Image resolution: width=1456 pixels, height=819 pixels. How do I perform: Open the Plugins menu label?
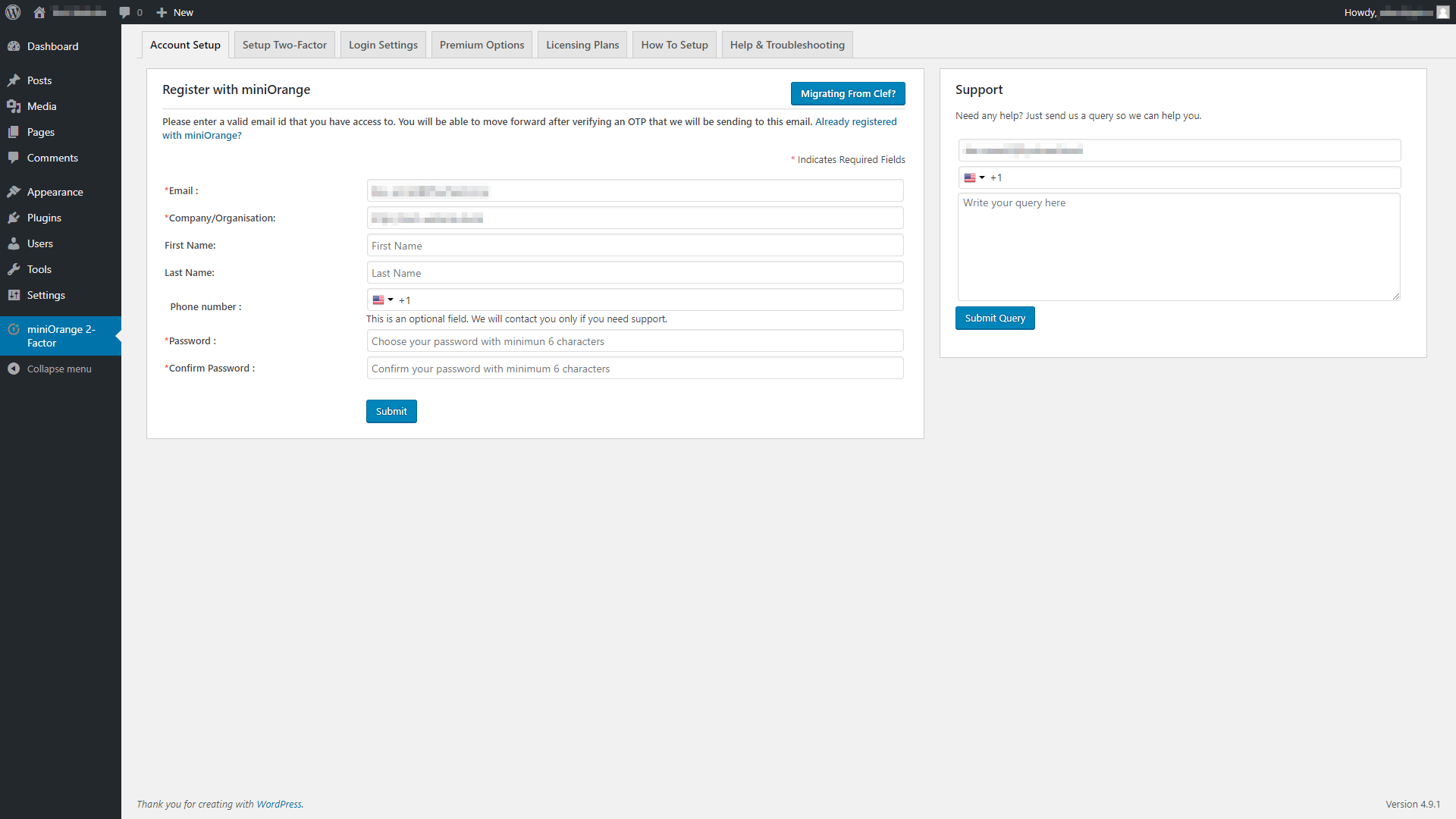click(44, 218)
